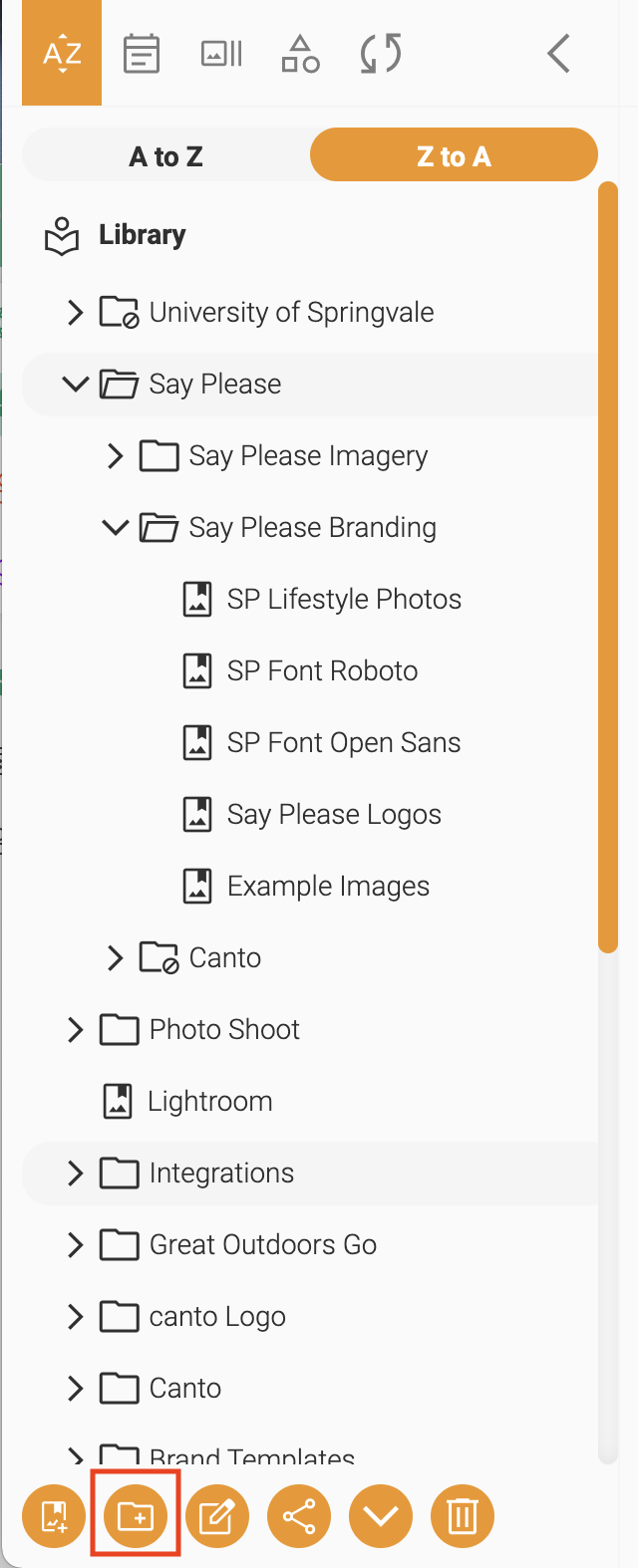
Task: Click the trash delete button
Action: tap(463, 1516)
